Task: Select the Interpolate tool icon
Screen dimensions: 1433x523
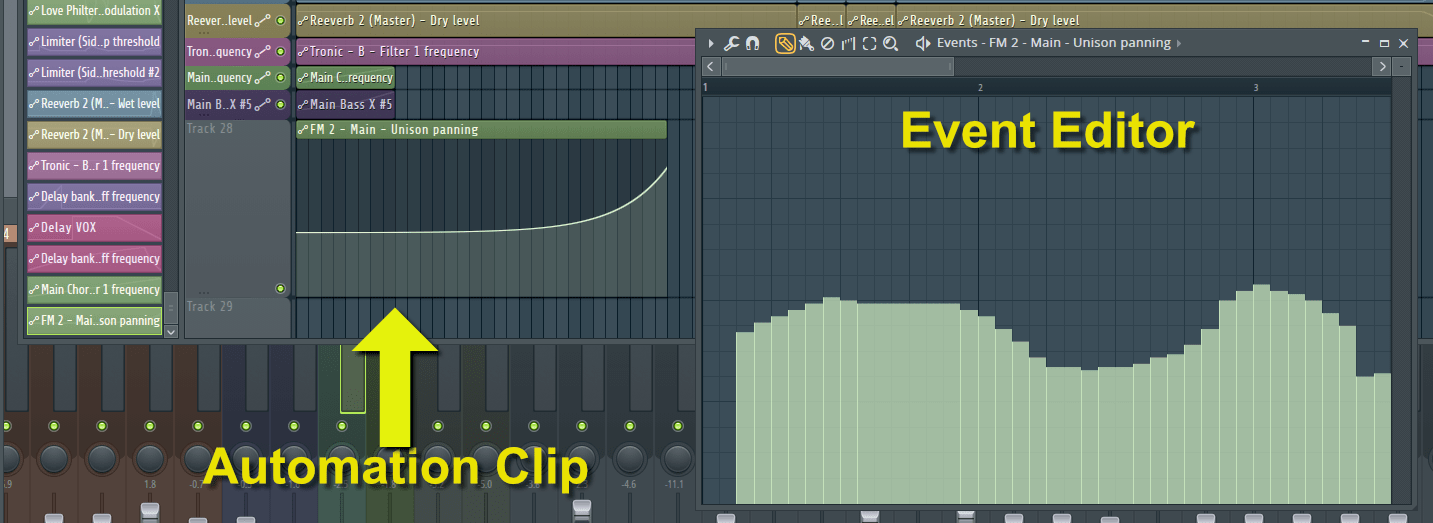Action: pos(848,43)
